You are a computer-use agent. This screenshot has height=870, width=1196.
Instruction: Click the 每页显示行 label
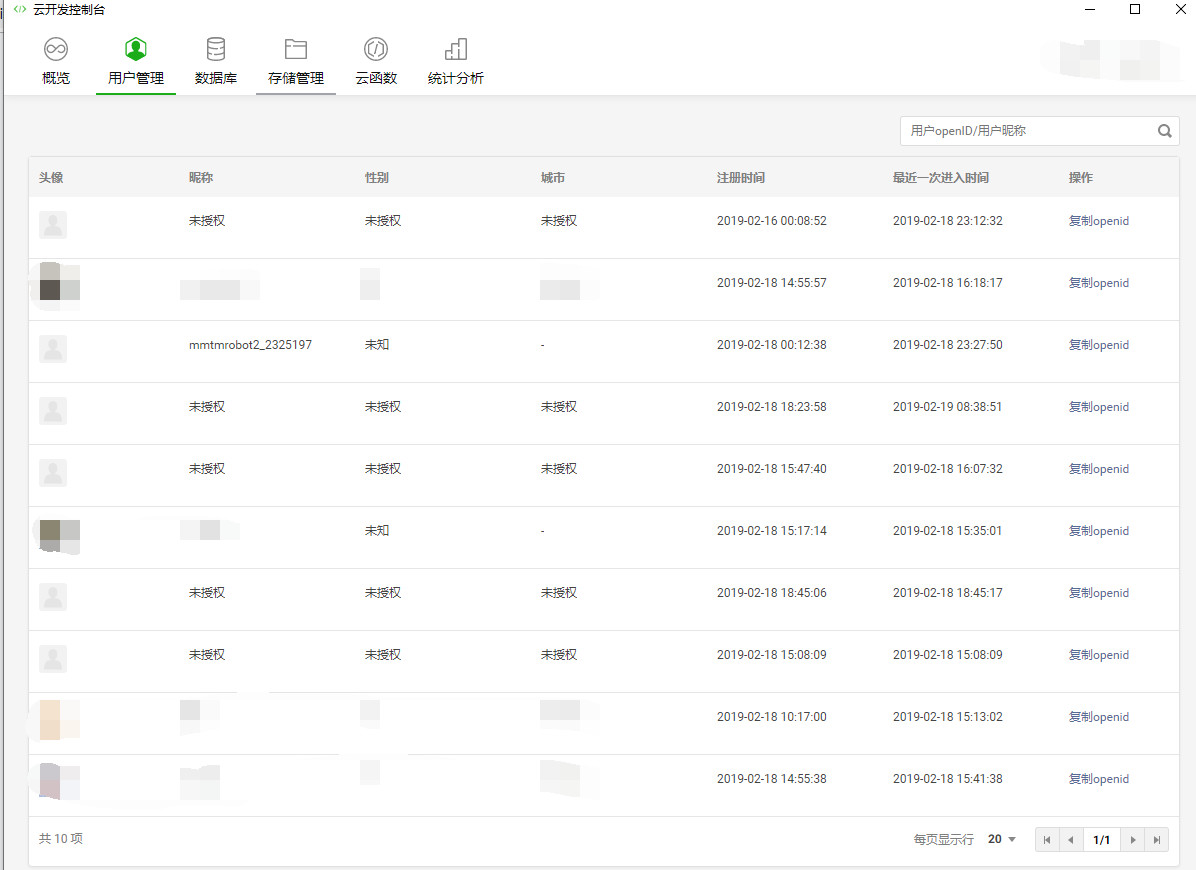pyautogui.click(x=944, y=840)
